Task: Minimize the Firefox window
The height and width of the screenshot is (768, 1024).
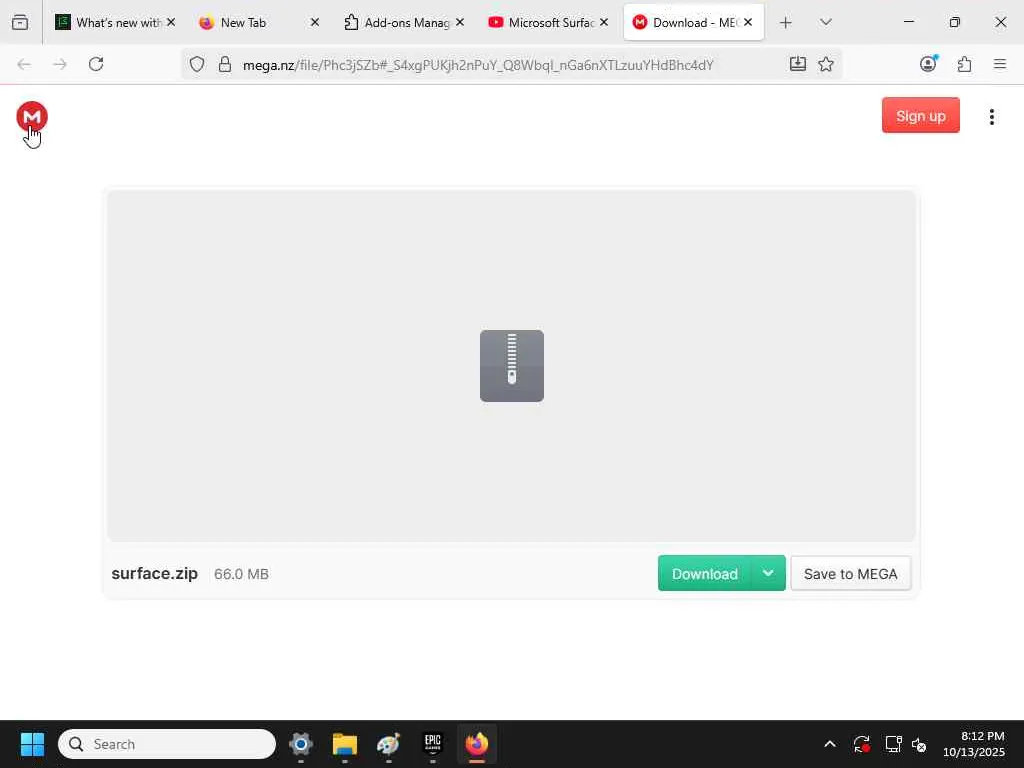Action: (x=908, y=22)
